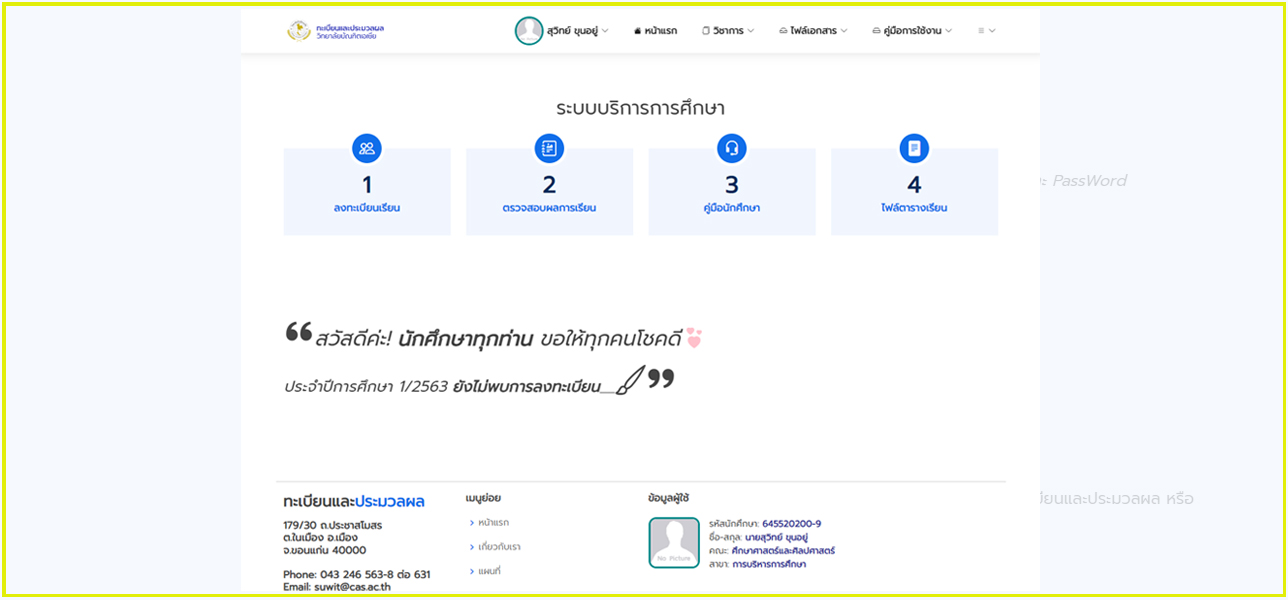Go to หน้าแรก in the top navigation

[x=661, y=31]
